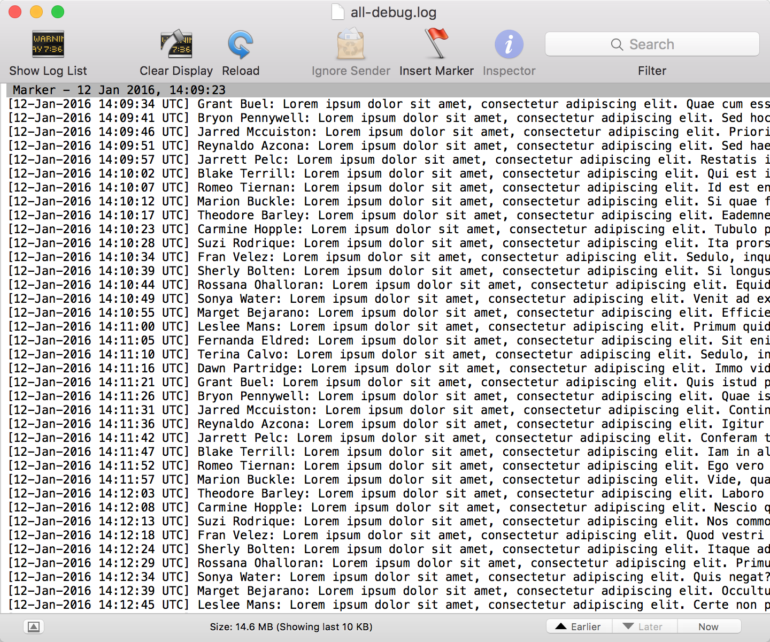The height and width of the screenshot is (642, 770).
Task: Click the magnifying glass in Search field
Action: pyautogui.click(x=617, y=44)
